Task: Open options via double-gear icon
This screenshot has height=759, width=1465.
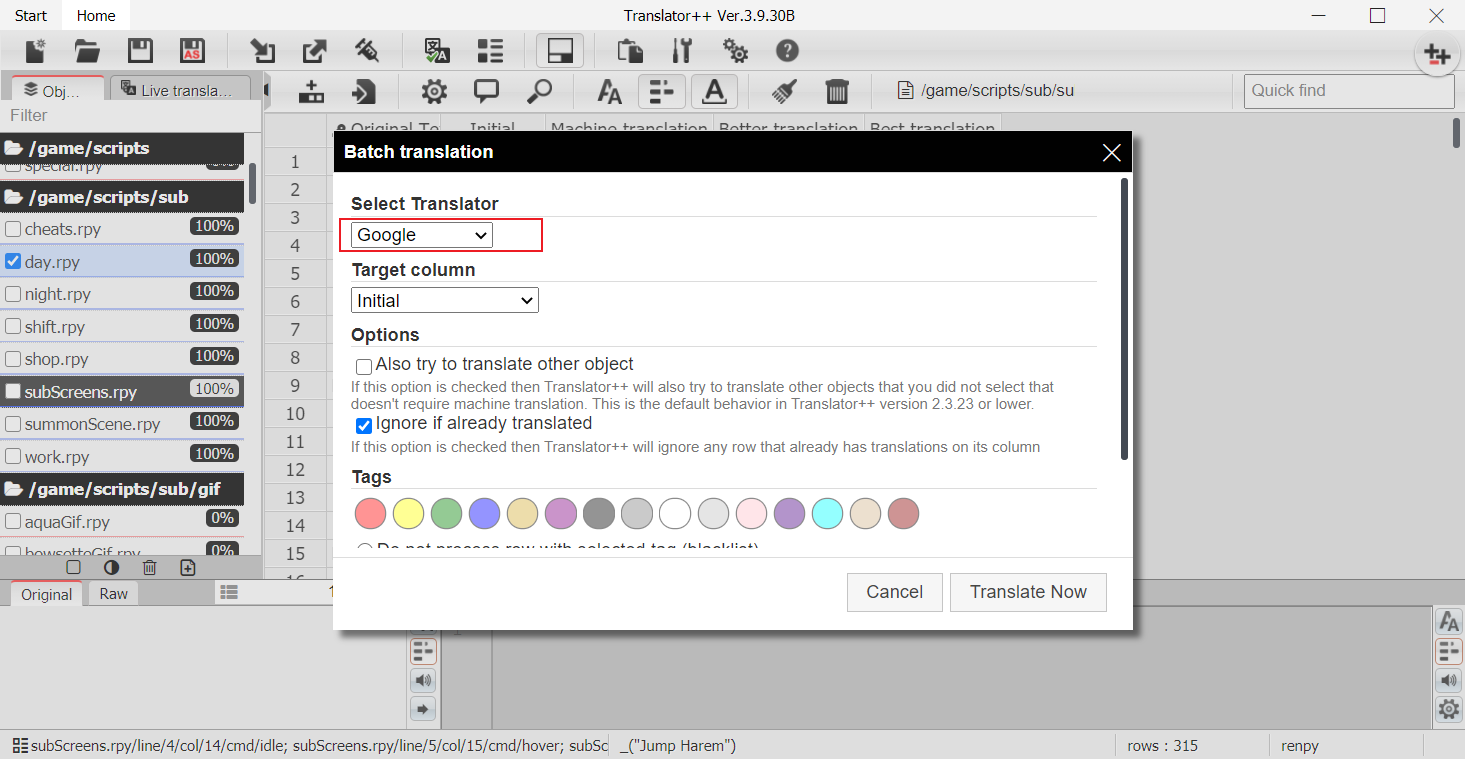Action: [x=735, y=51]
